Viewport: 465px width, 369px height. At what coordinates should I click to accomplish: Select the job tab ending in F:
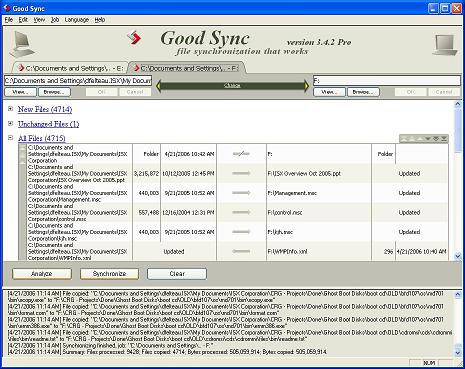[x=186, y=68]
